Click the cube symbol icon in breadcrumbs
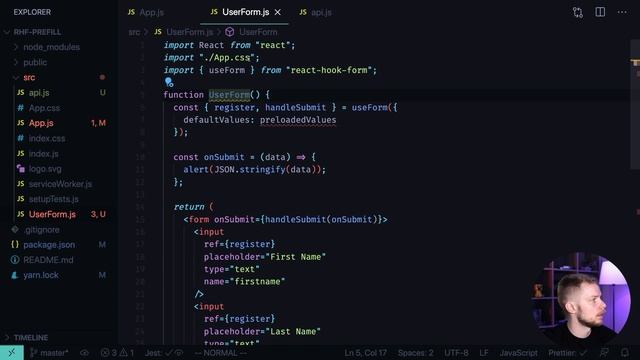Screen dimensions: 640x360 (229, 32)
